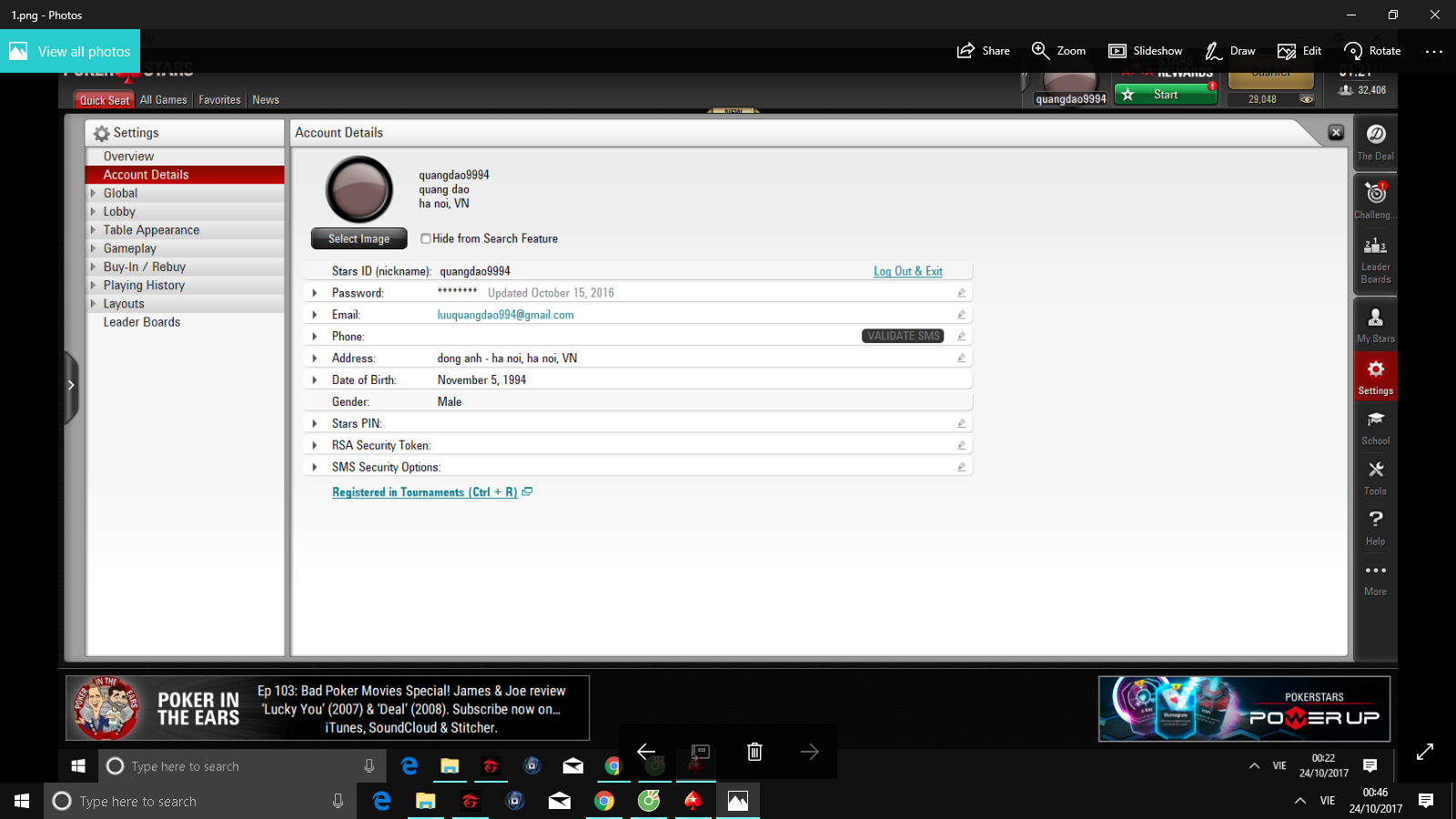Click the Windows Start button

coord(22,801)
